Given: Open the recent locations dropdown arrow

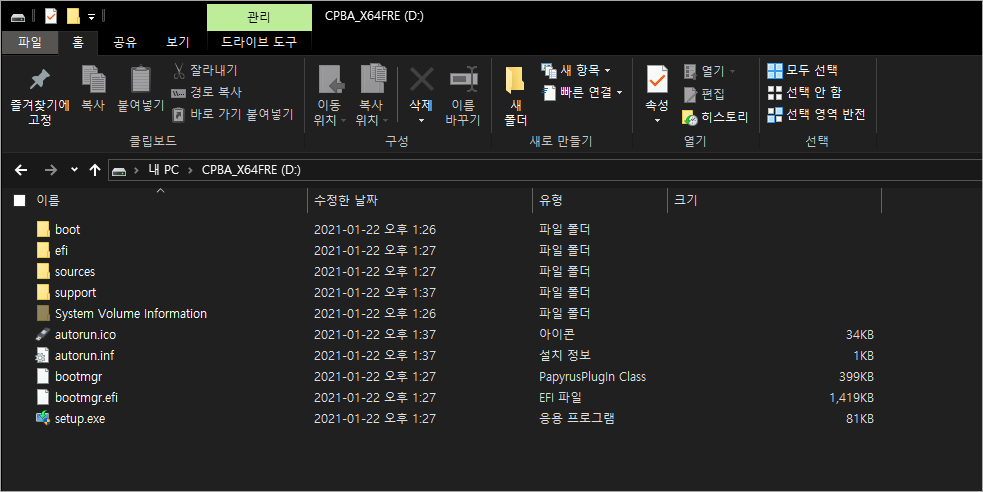Looking at the screenshot, I should tap(75, 170).
